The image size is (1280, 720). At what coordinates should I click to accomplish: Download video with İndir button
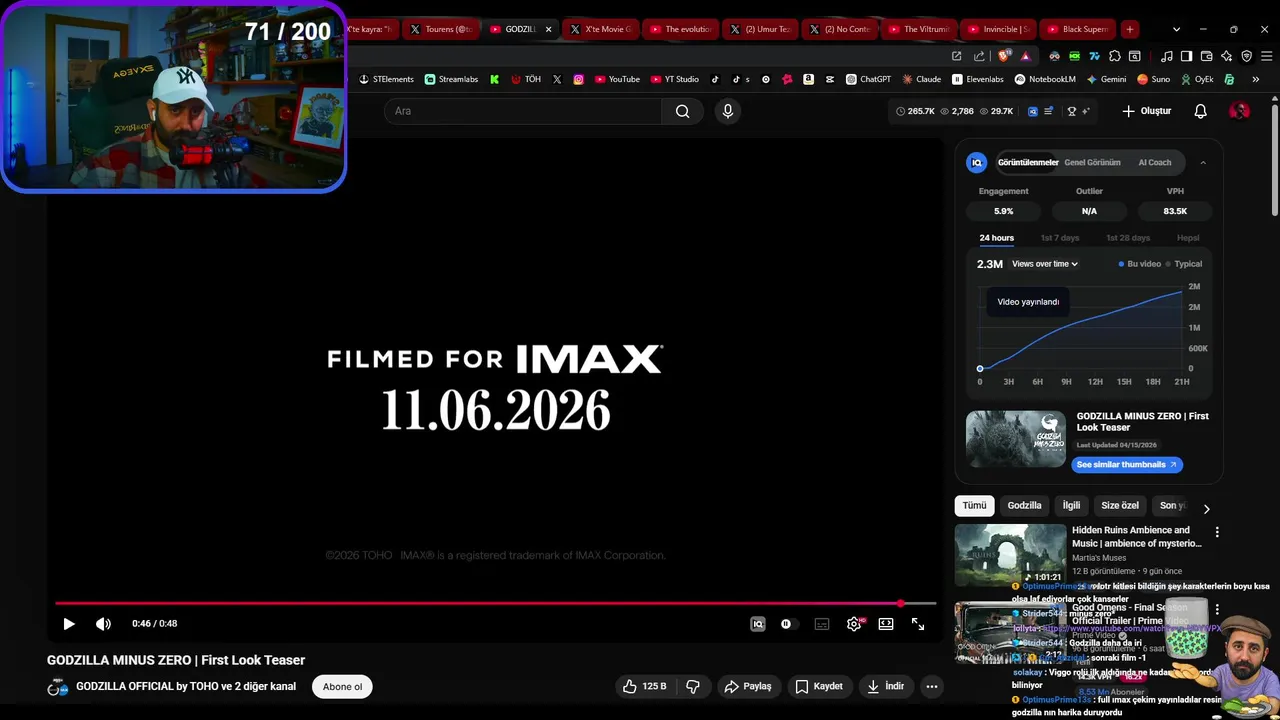tap(886, 686)
